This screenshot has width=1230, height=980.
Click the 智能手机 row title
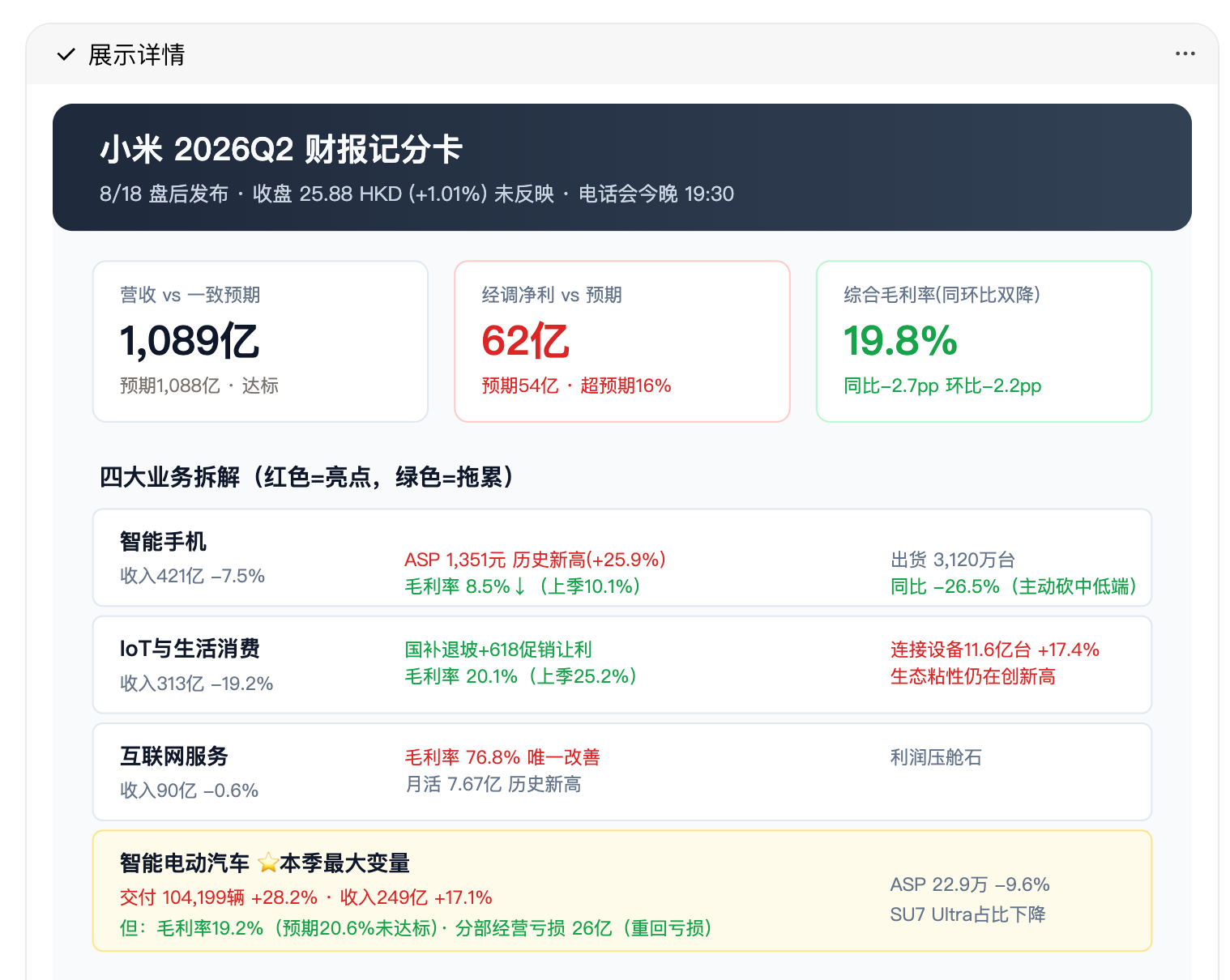[163, 541]
